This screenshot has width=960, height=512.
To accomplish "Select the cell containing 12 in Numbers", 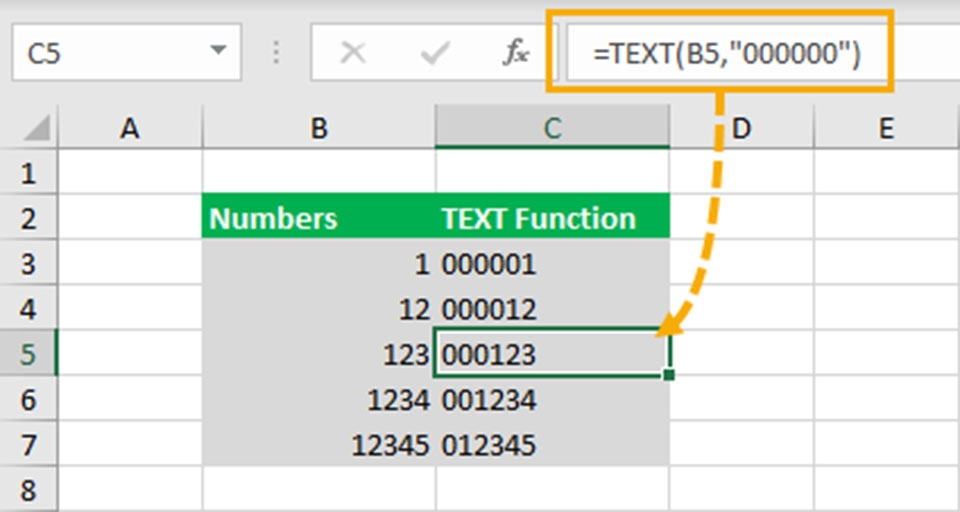I will [x=319, y=308].
